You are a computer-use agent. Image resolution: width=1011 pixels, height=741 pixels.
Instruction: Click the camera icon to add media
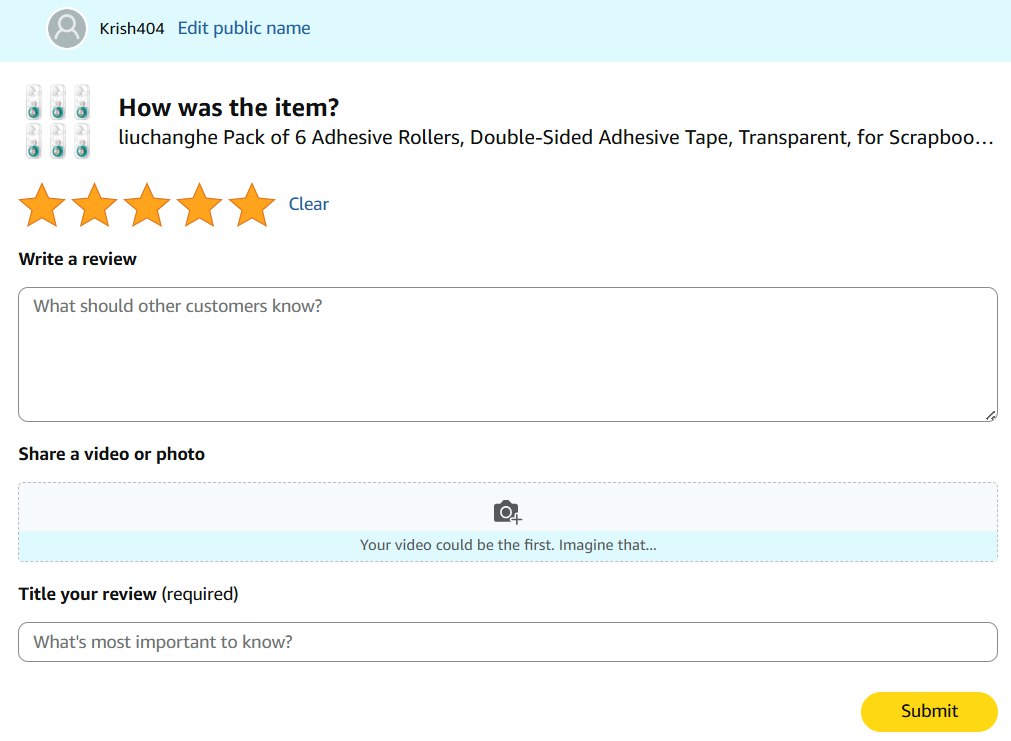pyautogui.click(x=507, y=512)
